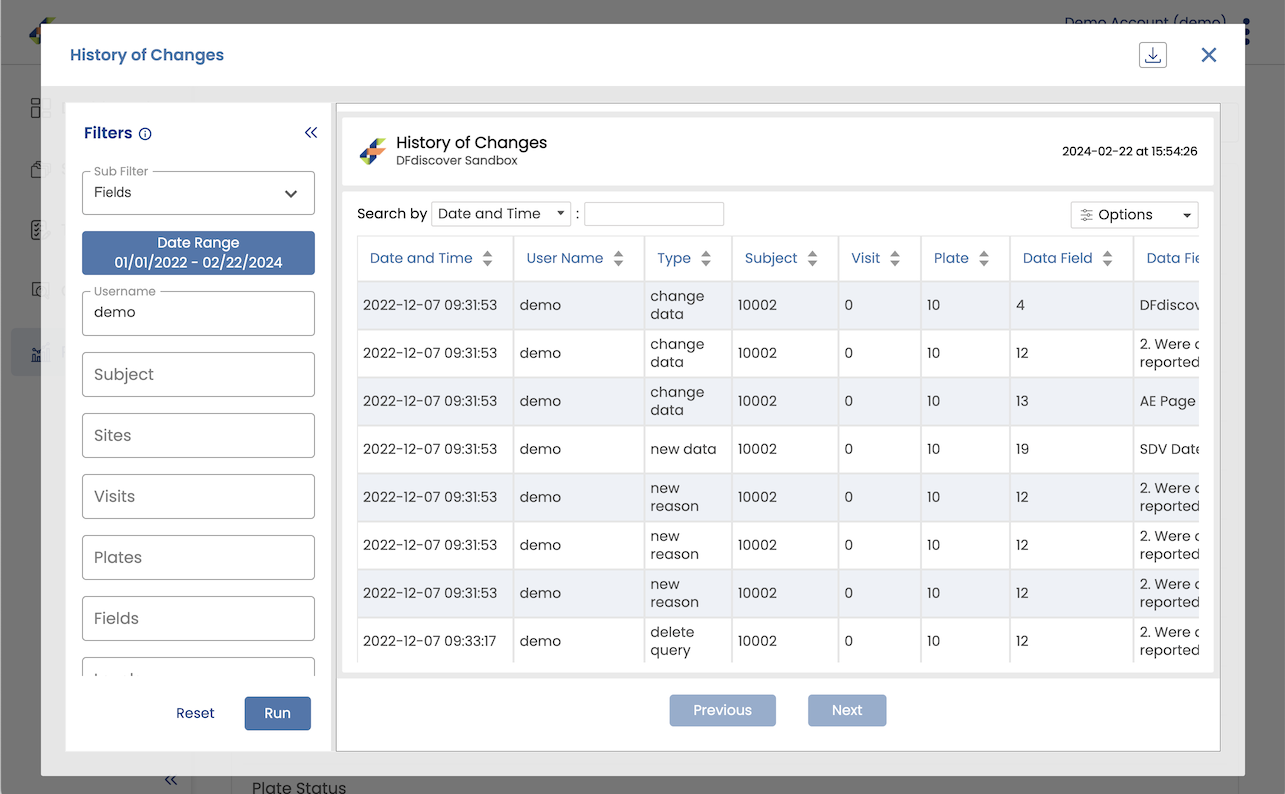Click the Visits filter field
The height and width of the screenshot is (794, 1285).
click(x=198, y=496)
